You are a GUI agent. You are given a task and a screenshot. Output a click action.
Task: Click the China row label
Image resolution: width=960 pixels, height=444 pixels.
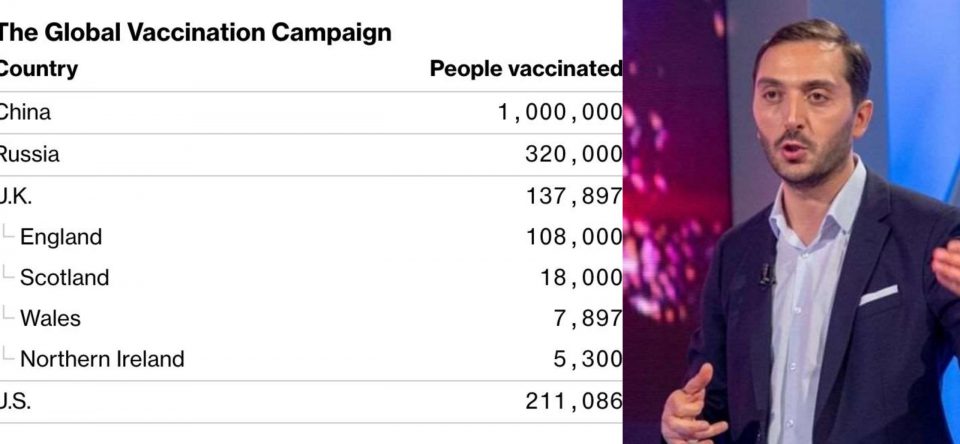coord(25,112)
